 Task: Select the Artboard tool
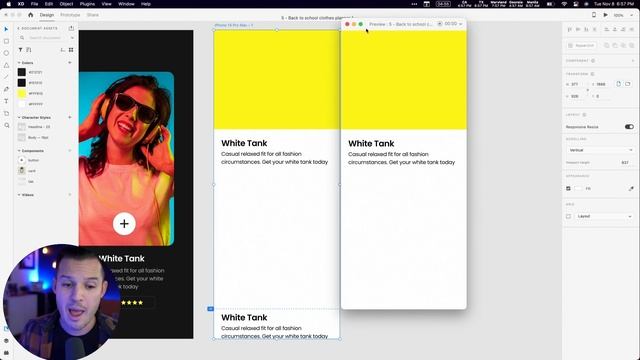click(6, 113)
